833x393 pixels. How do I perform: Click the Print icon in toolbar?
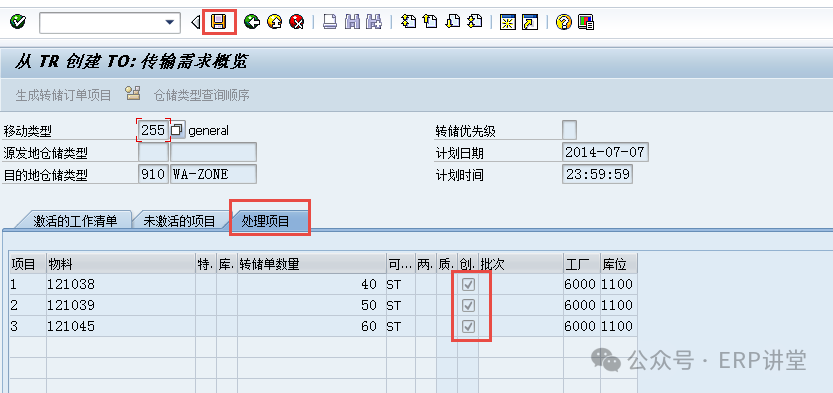click(x=330, y=22)
